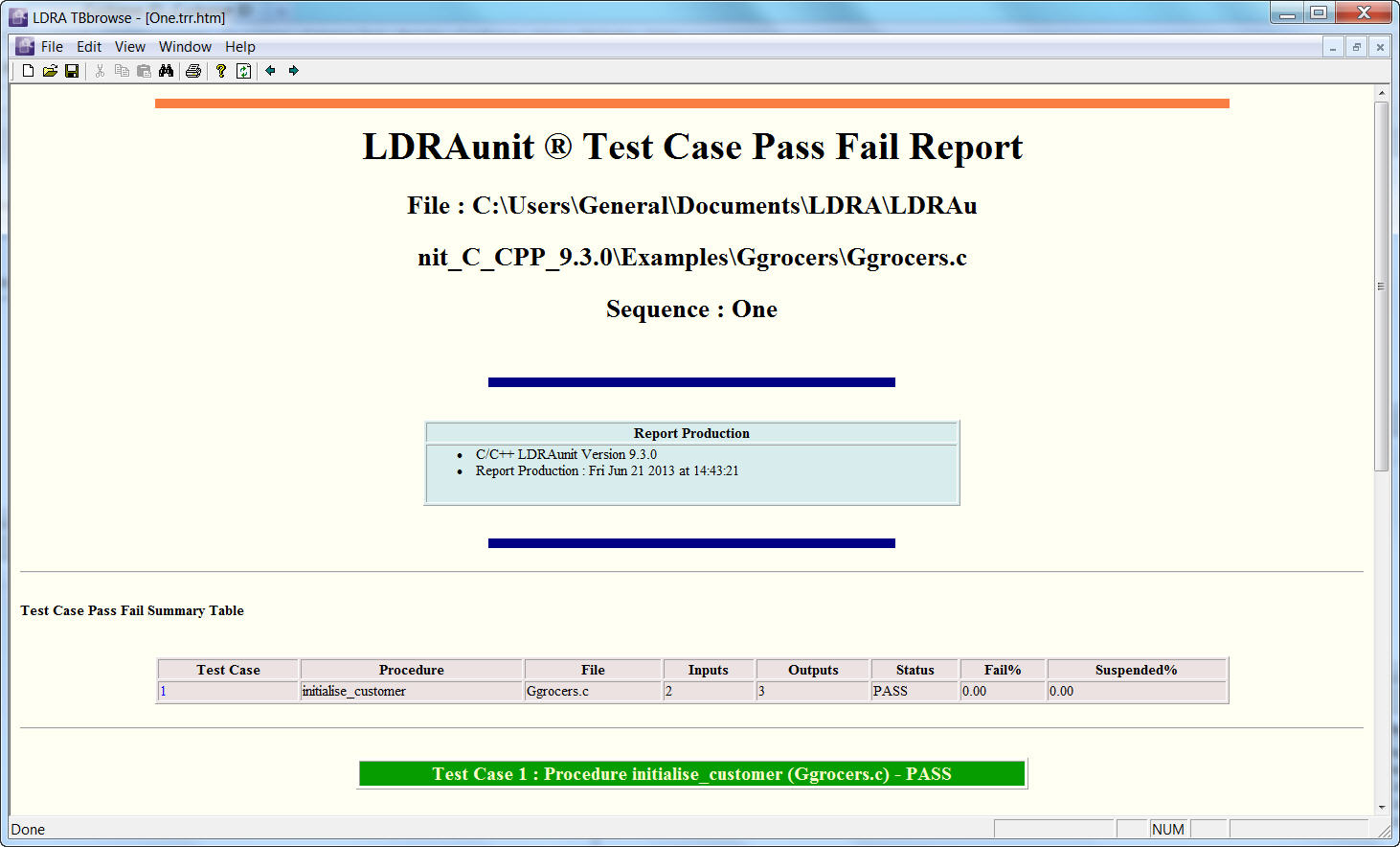Click the yellow question mark Help icon
Image resolution: width=1400 pixels, height=847 pixels.
(x=221, y=71)
